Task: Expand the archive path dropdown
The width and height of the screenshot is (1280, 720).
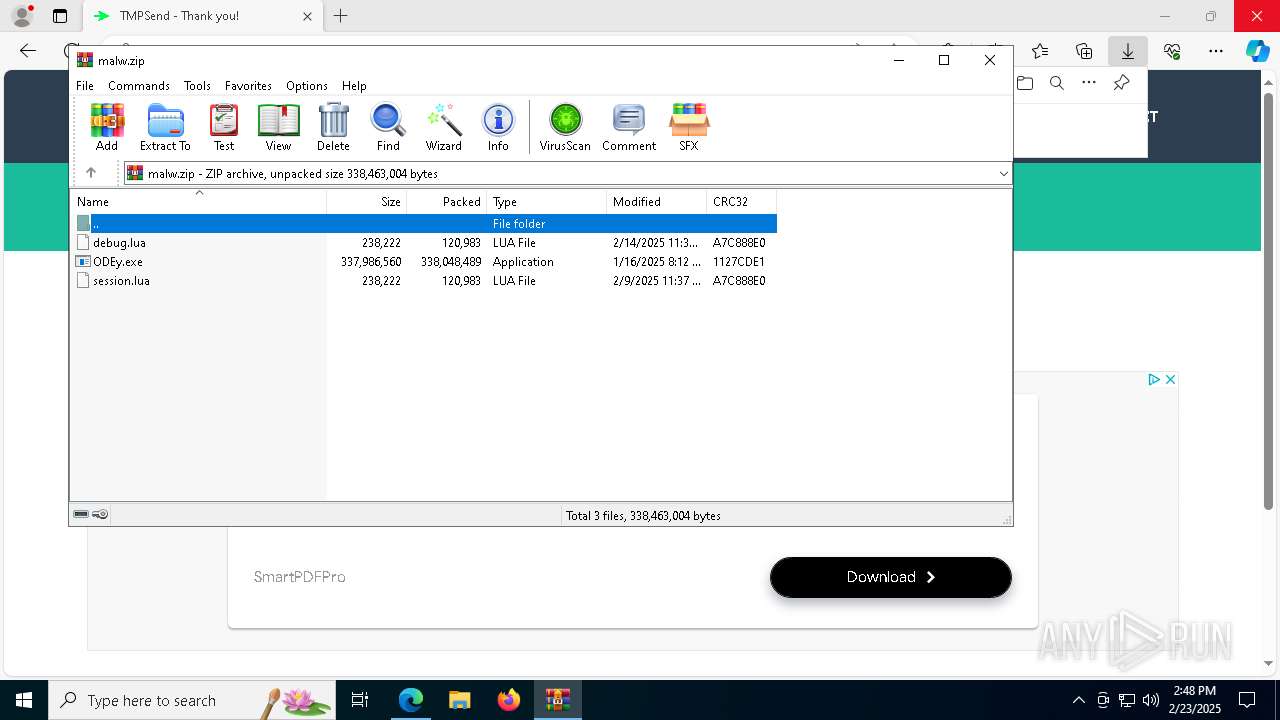Action: [1003, 174]
